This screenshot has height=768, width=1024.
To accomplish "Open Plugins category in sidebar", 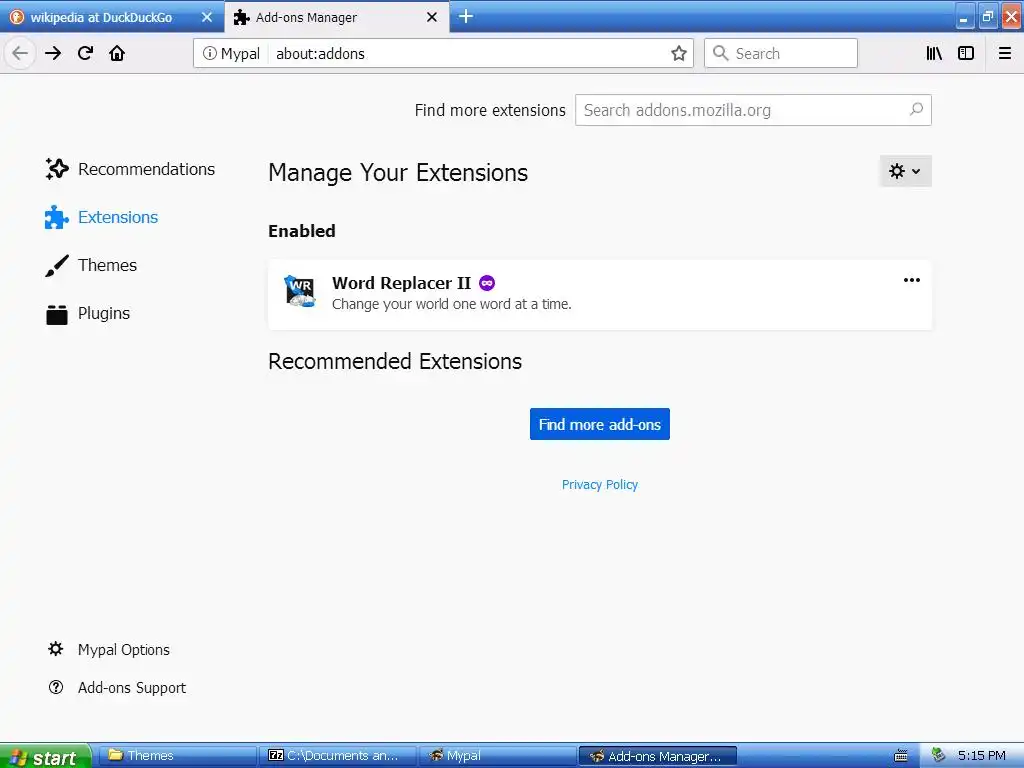I will click(x=88, y=313).
